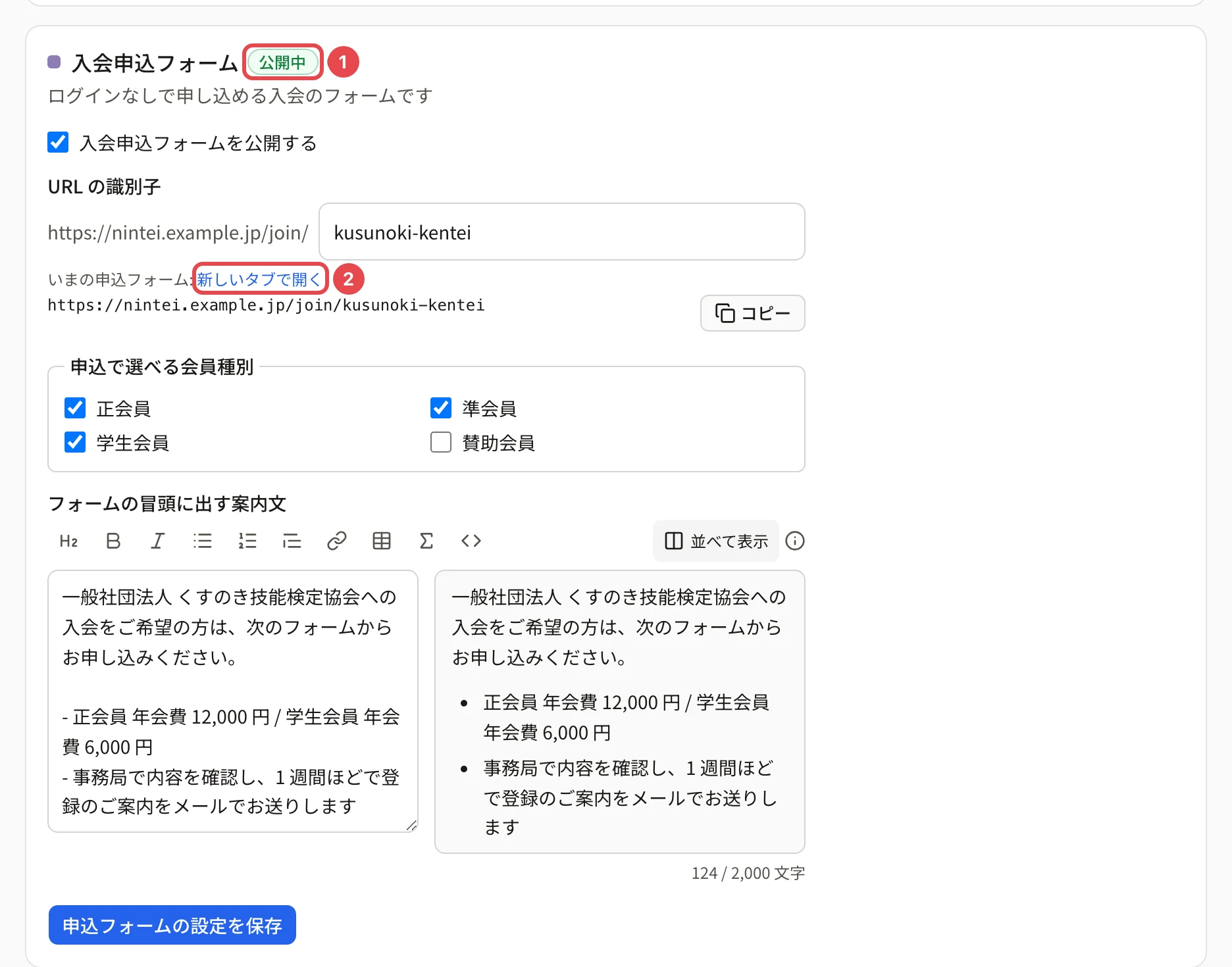Click the https://nintei.example.jp/join/ prefix text
1232x967 pixels.
pyautogui.click(x=178, y=233)
